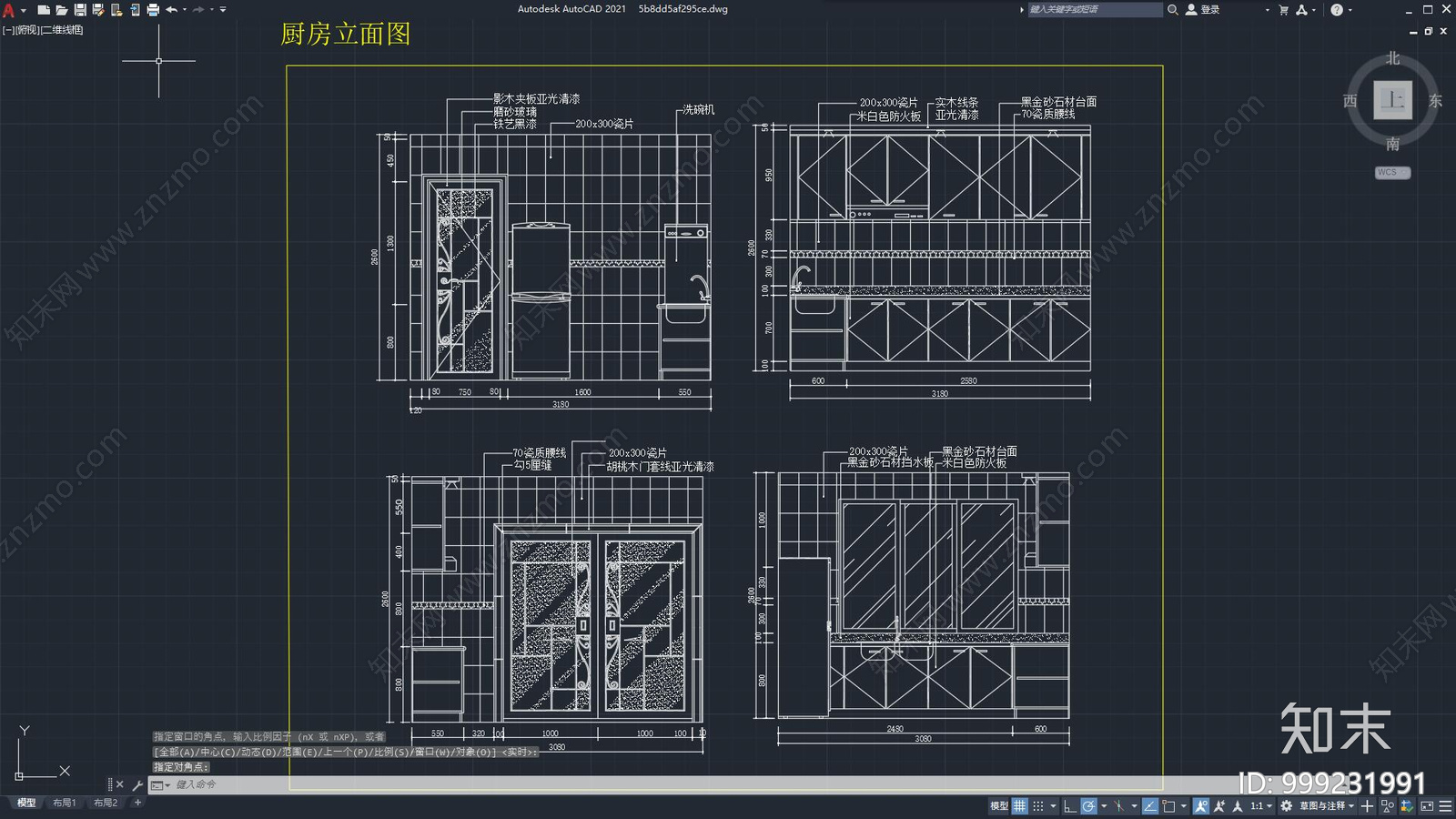Close the command line with X icon

pyautogui.click(x=119, y=784)
